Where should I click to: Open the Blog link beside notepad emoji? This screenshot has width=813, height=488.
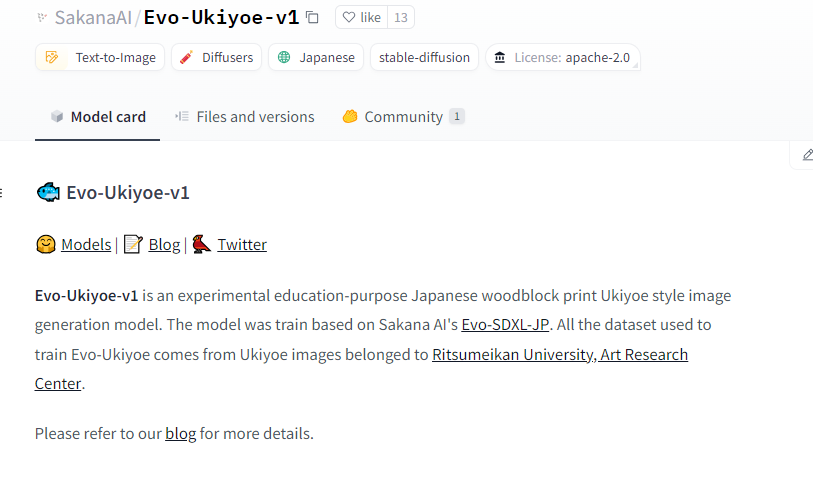(164, 244)
